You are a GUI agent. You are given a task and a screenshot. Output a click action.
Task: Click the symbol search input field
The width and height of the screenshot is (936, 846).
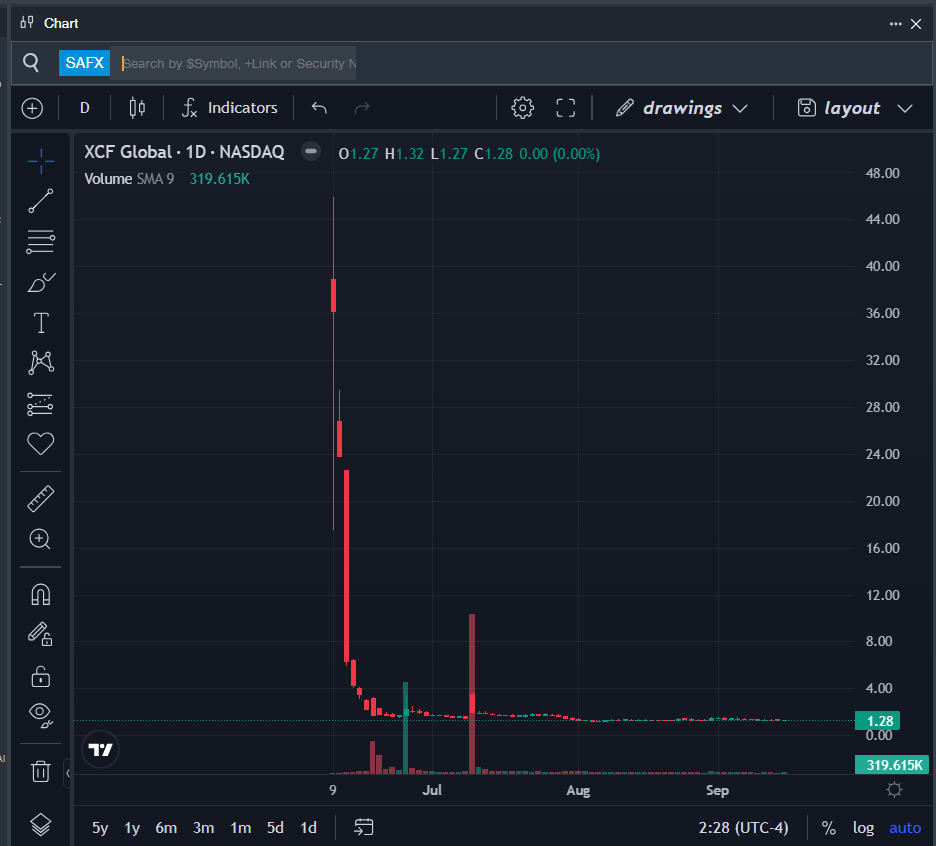238,63
